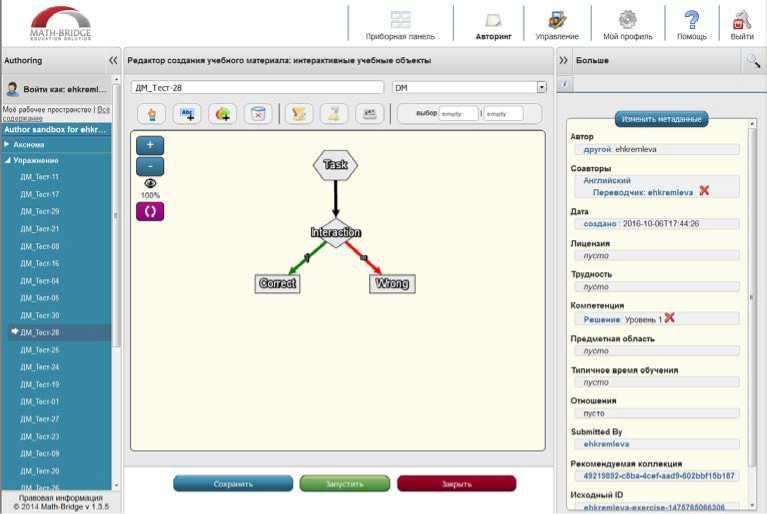Screen dimensions: 767x514
Task: Select the Interaction node
Action: pos(336,232)
